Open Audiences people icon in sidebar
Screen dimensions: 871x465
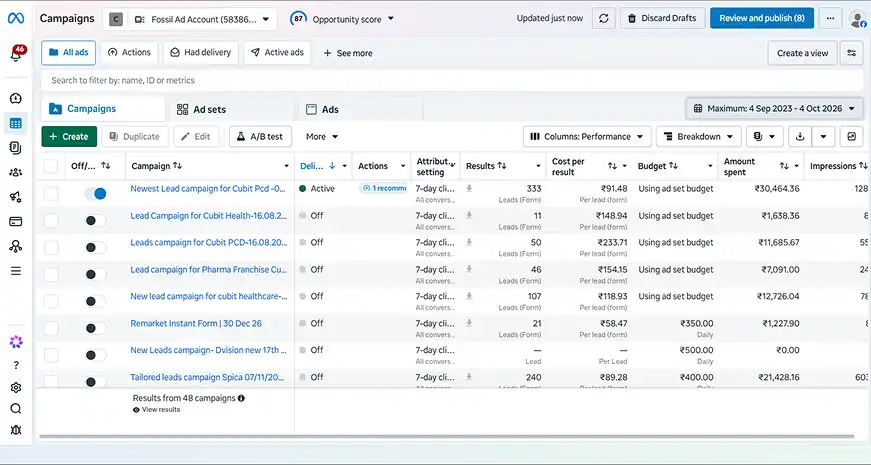(16, 172)
